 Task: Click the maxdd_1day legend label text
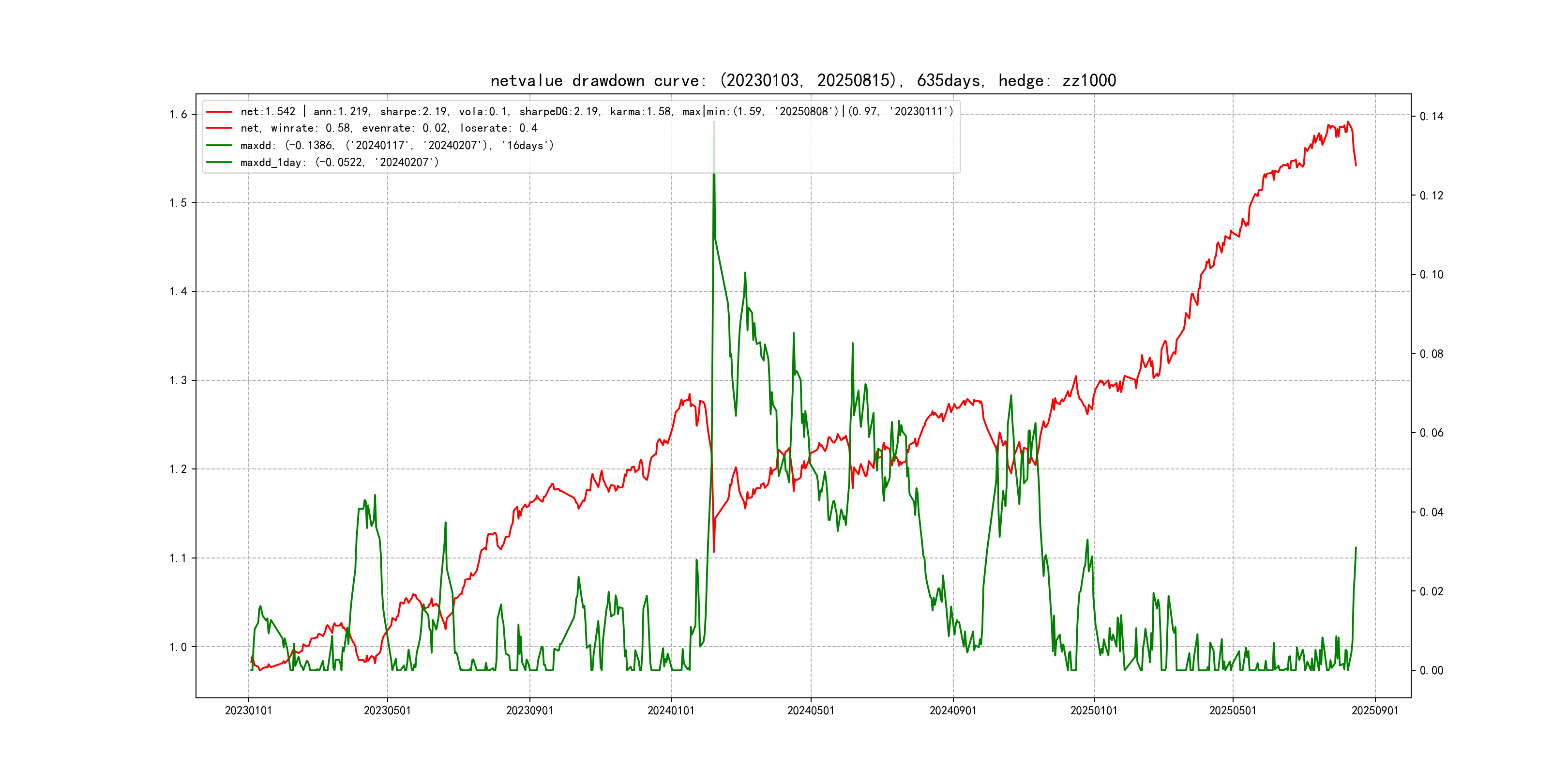pos(339,163)
